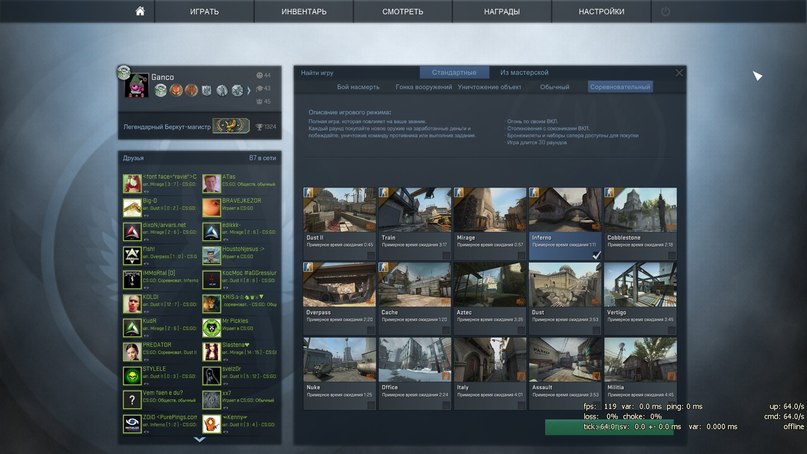Switch to the Из мастерской tab

pyautogui.click(x=524, y=73)
